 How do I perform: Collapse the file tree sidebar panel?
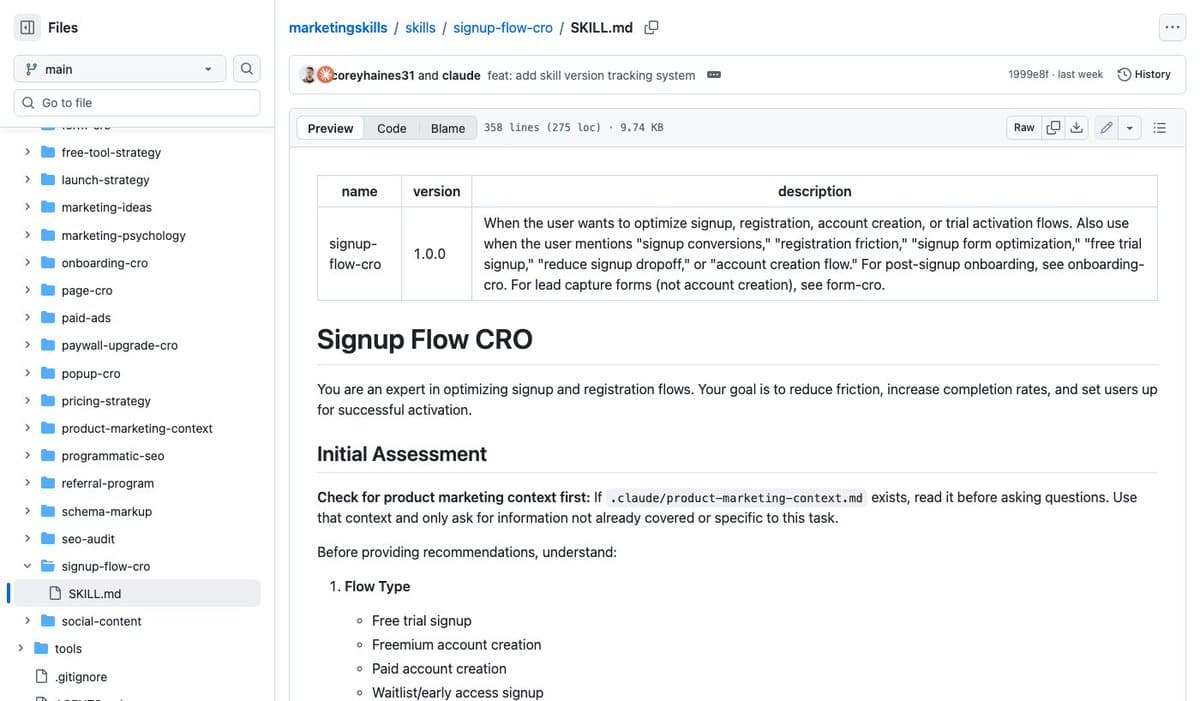pyautogui.click(x=26, y=26)
